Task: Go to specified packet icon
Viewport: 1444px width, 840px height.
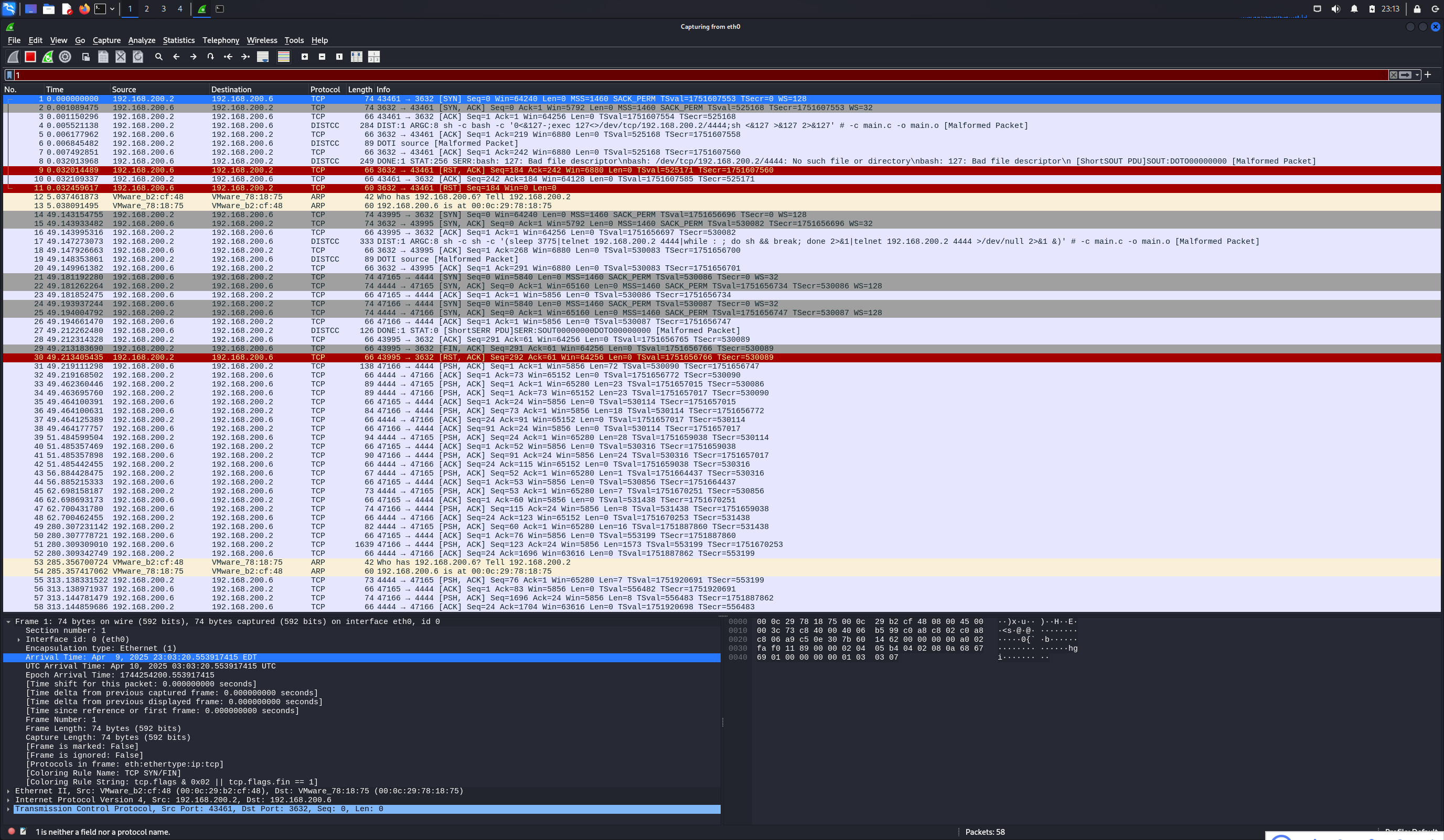Action: tap(210, 57)
